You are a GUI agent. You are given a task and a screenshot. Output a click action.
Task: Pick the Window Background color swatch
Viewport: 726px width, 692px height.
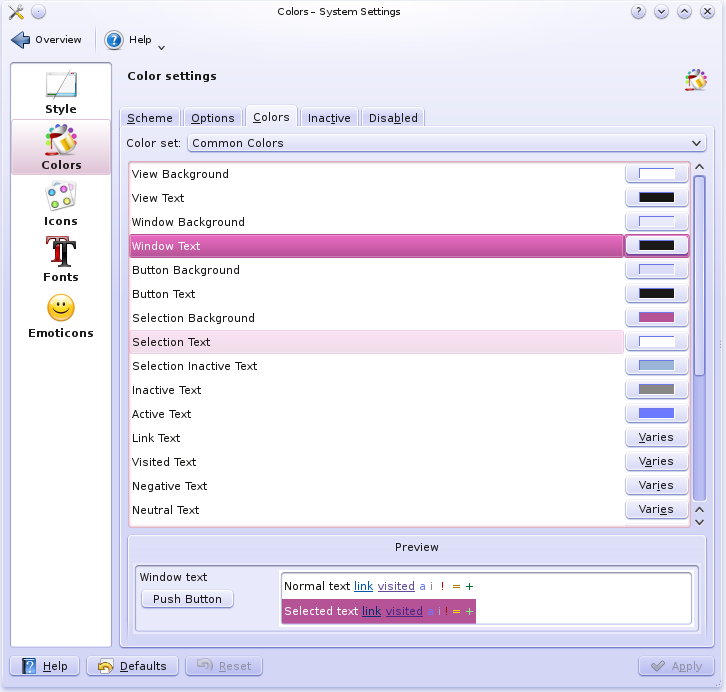tap(657, 222)
